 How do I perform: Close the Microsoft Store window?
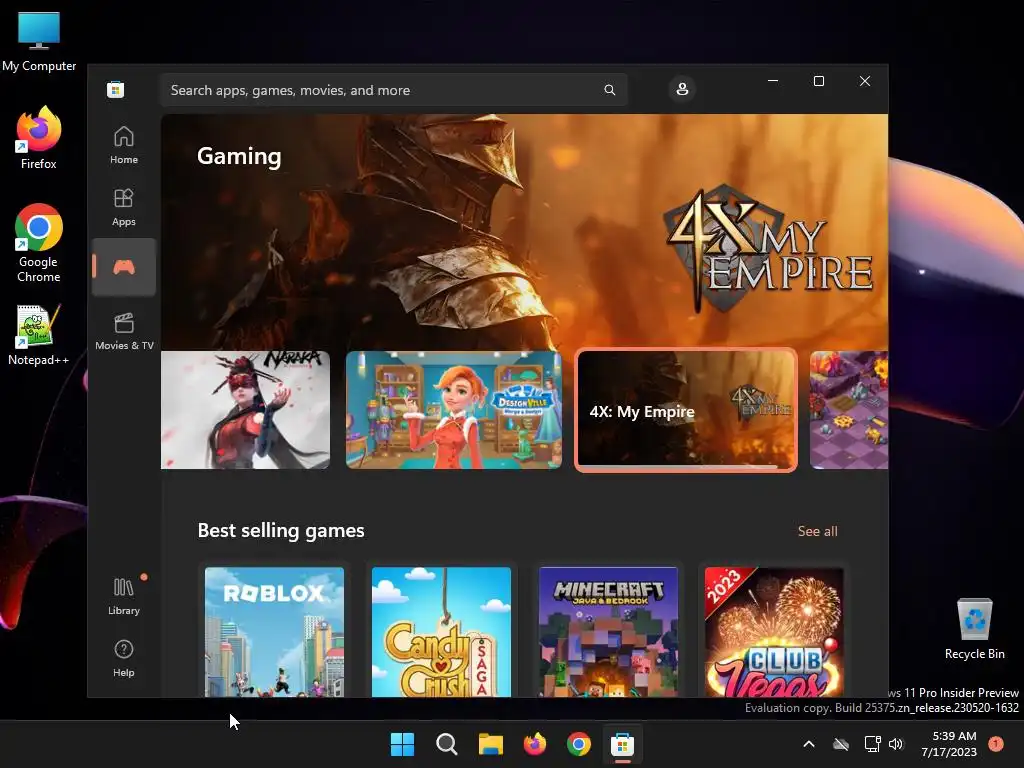pyautogui.click(x=865, y=81)
